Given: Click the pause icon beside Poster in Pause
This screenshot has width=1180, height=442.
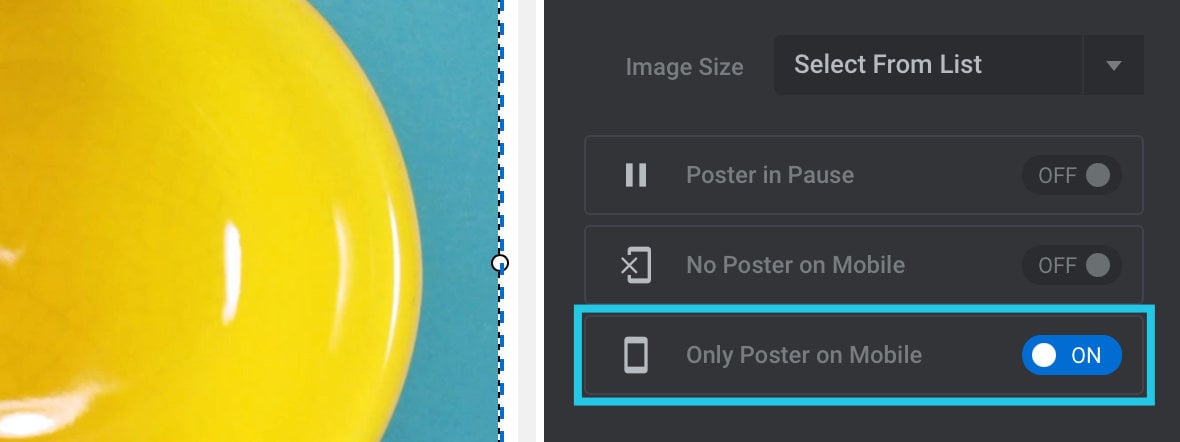Looking at the screenshot, I should [636, 175].
